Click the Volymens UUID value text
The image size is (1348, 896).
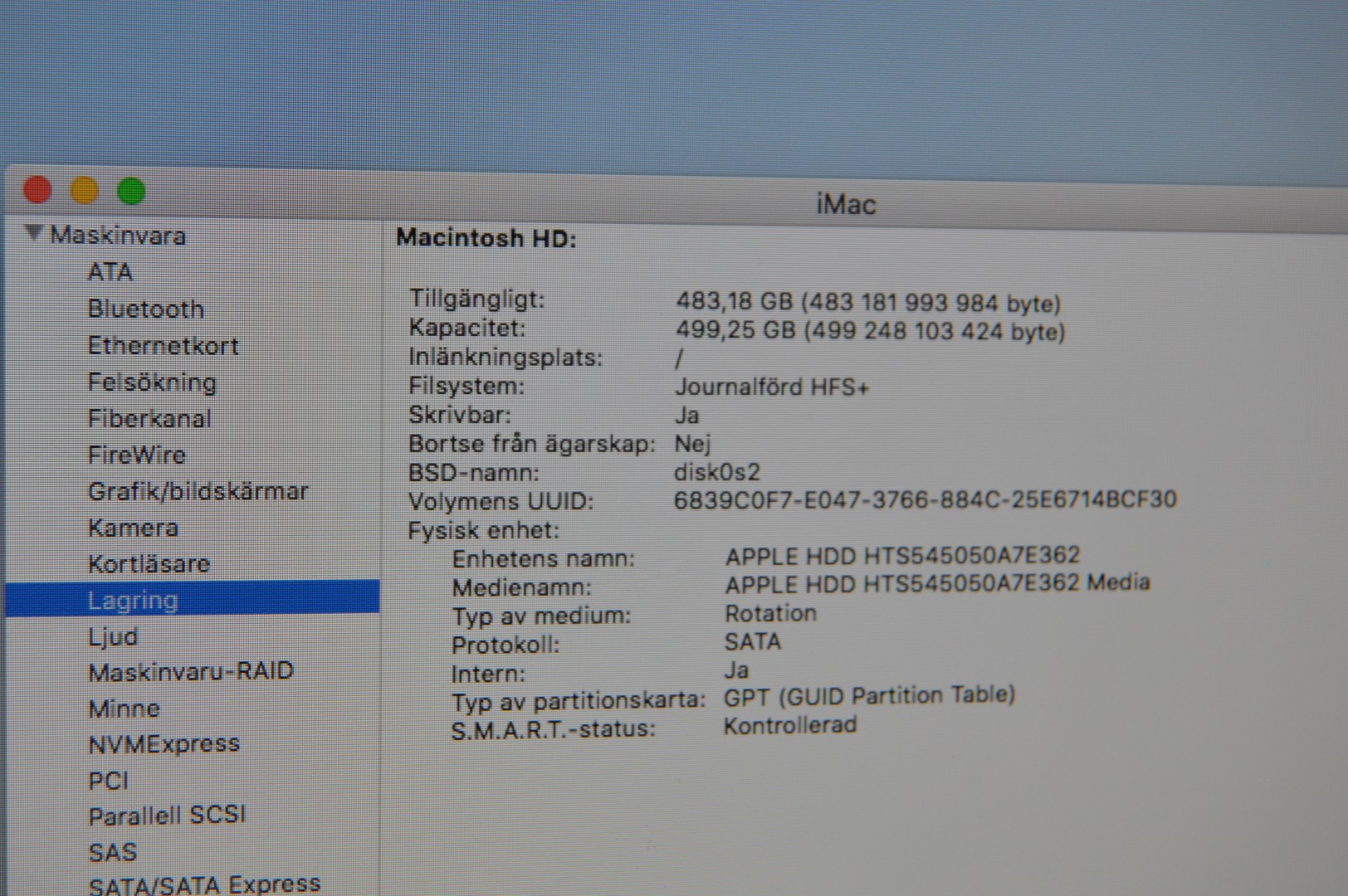(925, 499)
